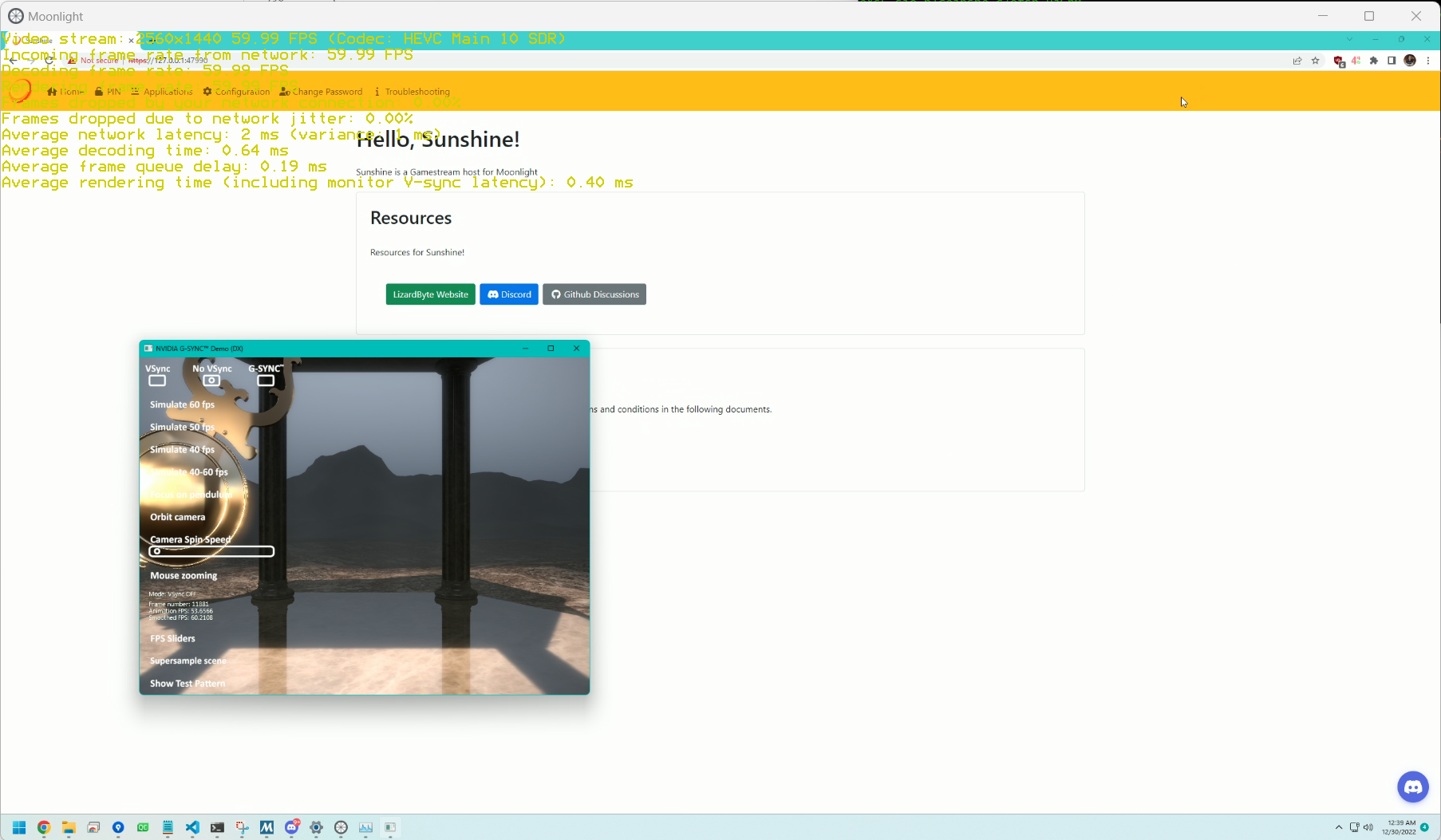Click the Not secure site warning

pyautogui.click(x=93, y=61)
